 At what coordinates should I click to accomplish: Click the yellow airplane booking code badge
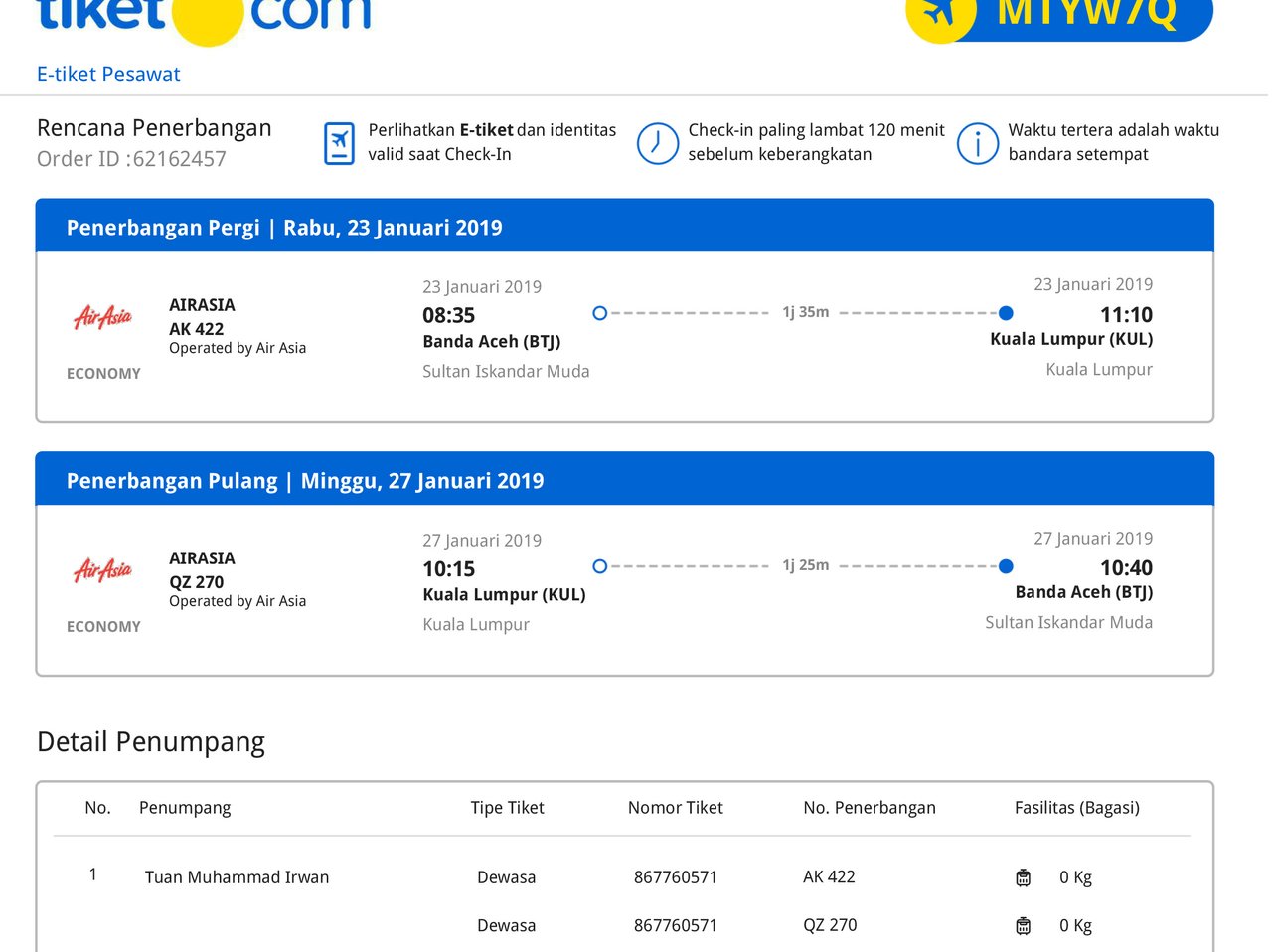(1059, 18)
